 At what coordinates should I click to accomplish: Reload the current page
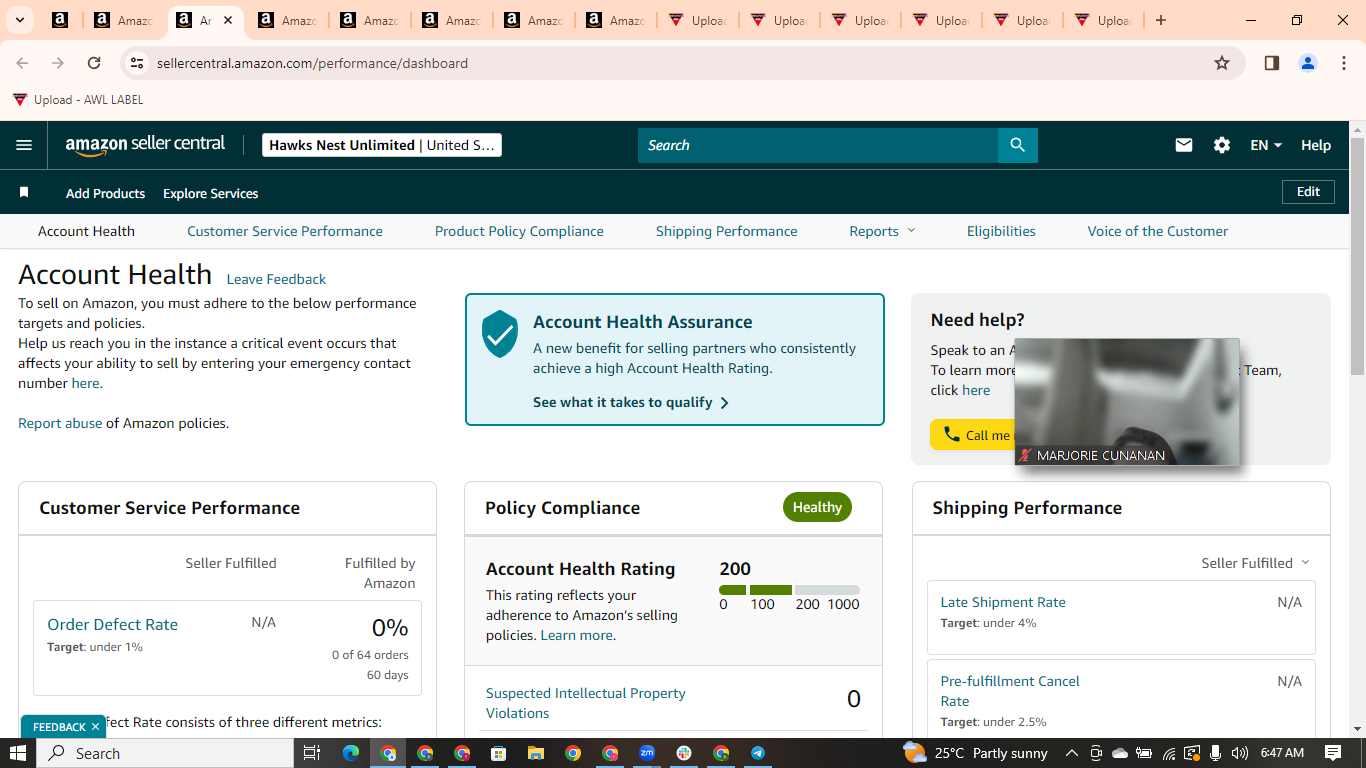[x=94, y=63]
